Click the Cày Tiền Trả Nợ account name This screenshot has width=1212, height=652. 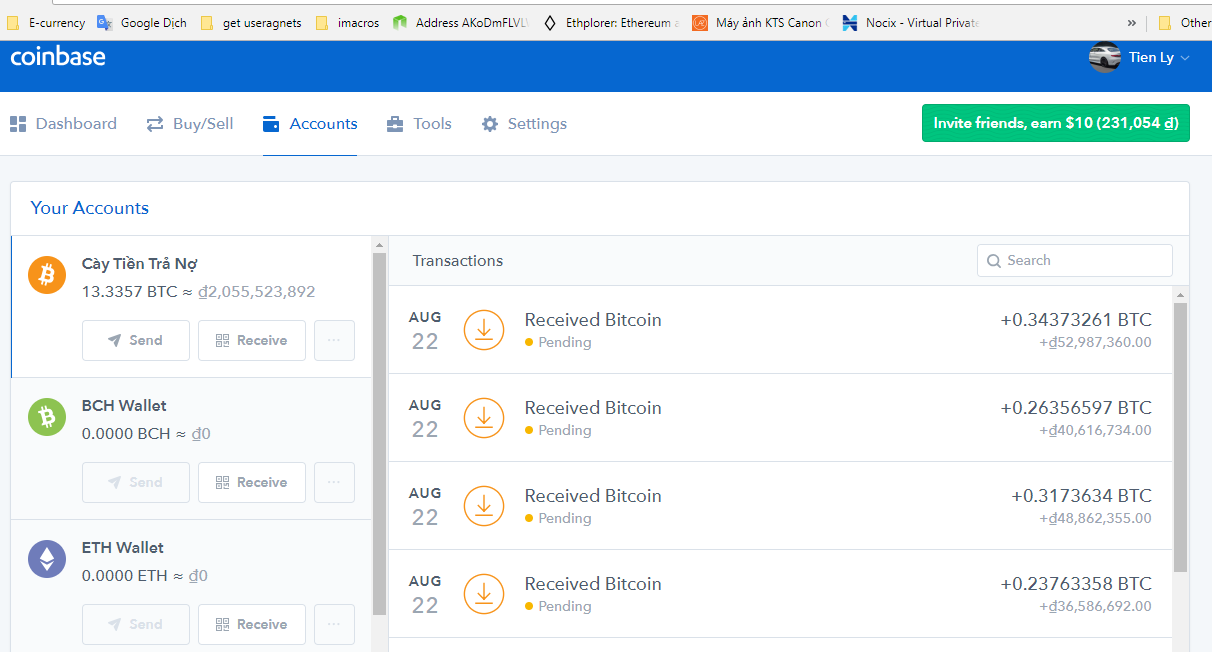click(x=140, y=264)
